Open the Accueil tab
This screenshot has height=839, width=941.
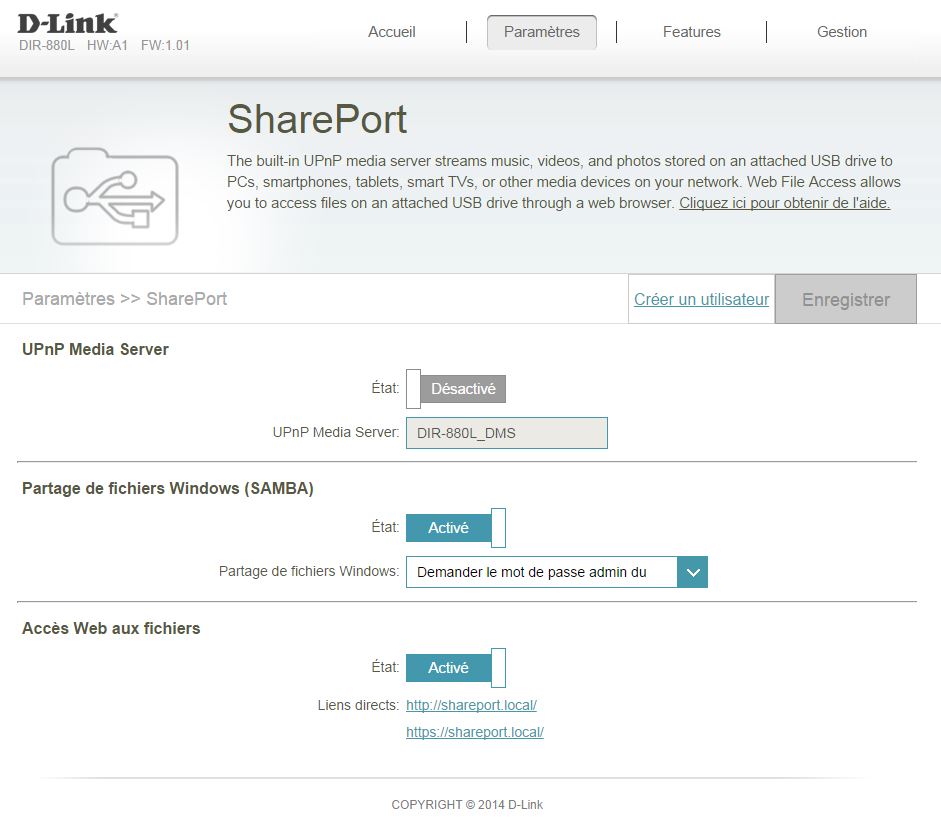click(x=391, y=32)
